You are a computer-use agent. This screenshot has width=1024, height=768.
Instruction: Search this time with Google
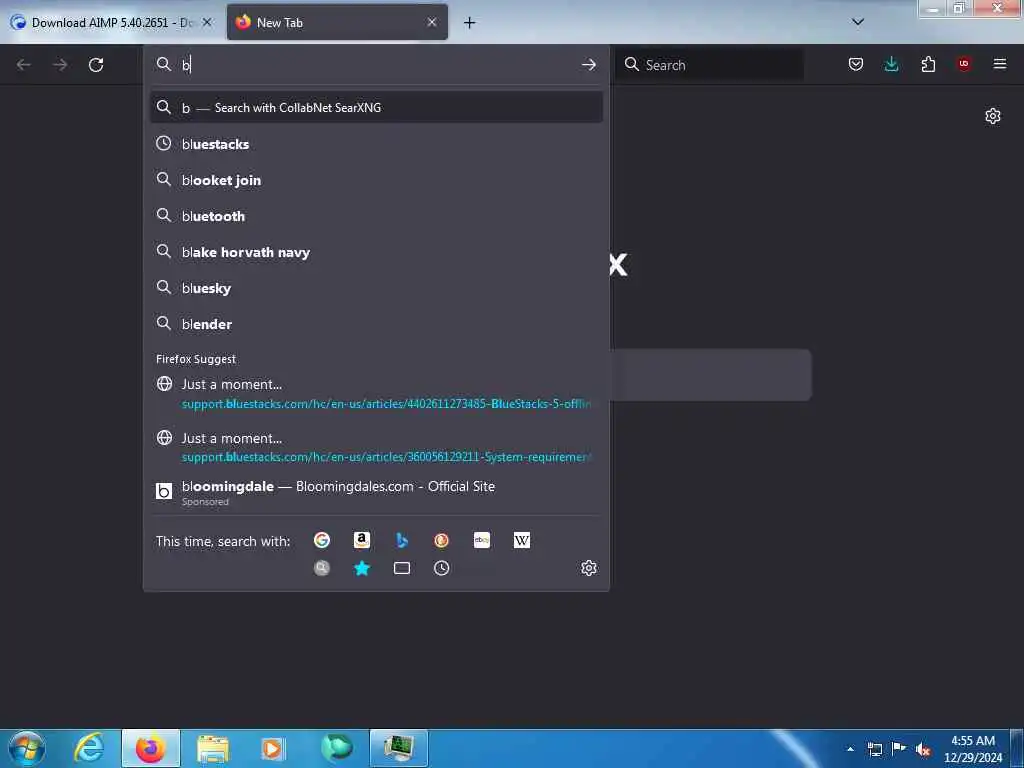[x=322, y=540]
